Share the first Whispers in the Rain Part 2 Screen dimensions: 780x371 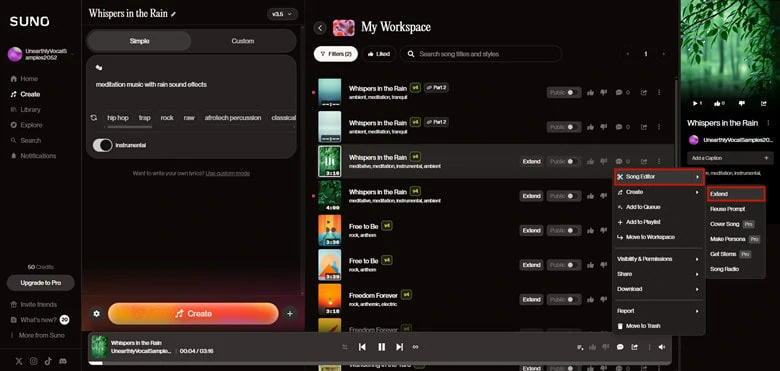(x=644, y=93)
